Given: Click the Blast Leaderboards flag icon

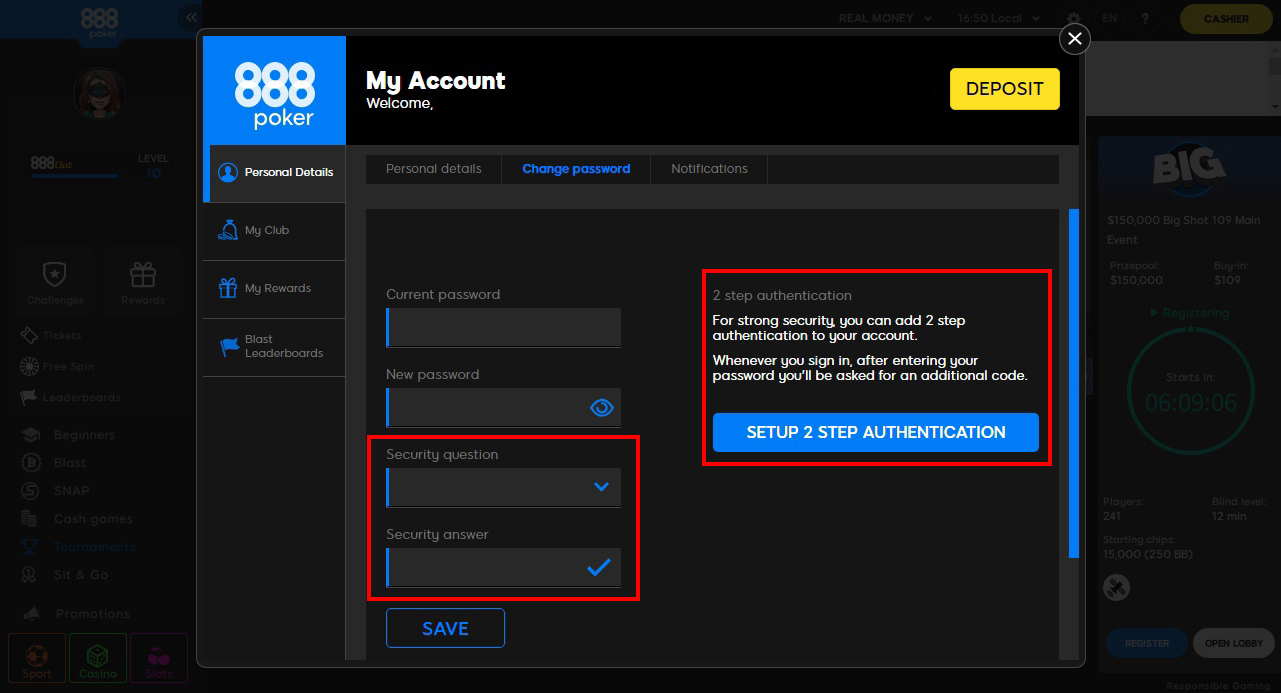Looking at the screenshot, I should pyautogui.click(x=229, y=346).
